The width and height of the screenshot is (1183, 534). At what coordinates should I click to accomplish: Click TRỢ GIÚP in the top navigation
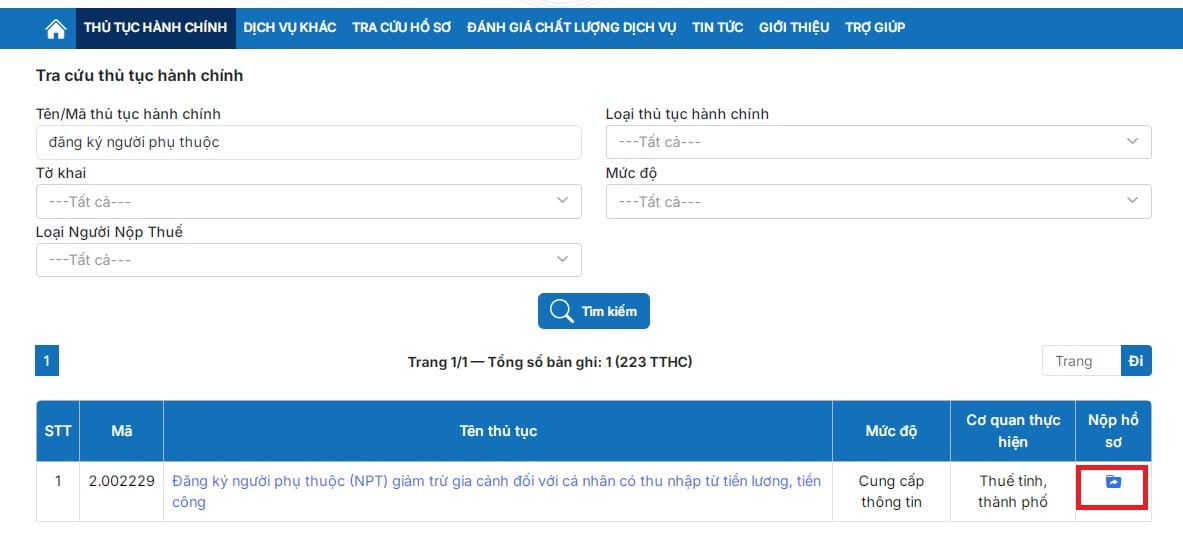pyautogui.click(x=875, y=28)
